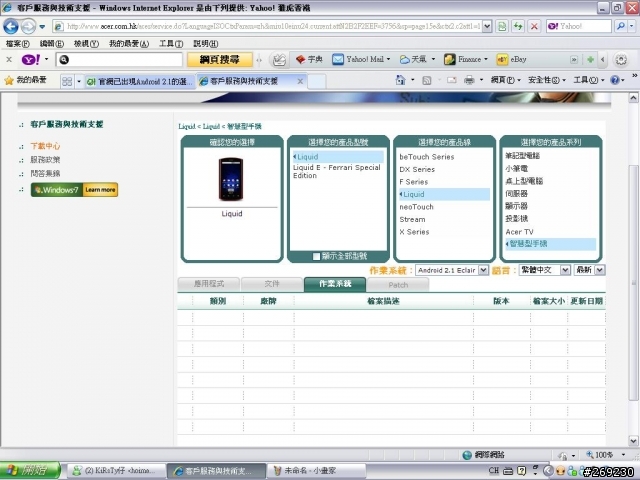
Task: Open Yahoo! Mail toolbar button
Action: (x=361, y=60)
